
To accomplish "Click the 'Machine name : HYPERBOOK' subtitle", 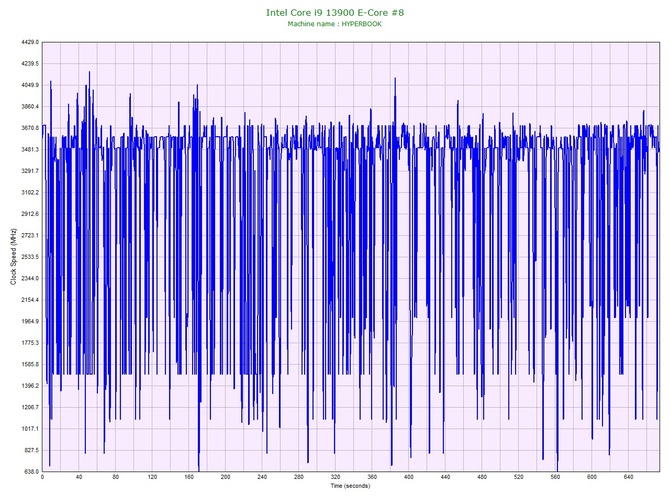I will coord(335,24).
